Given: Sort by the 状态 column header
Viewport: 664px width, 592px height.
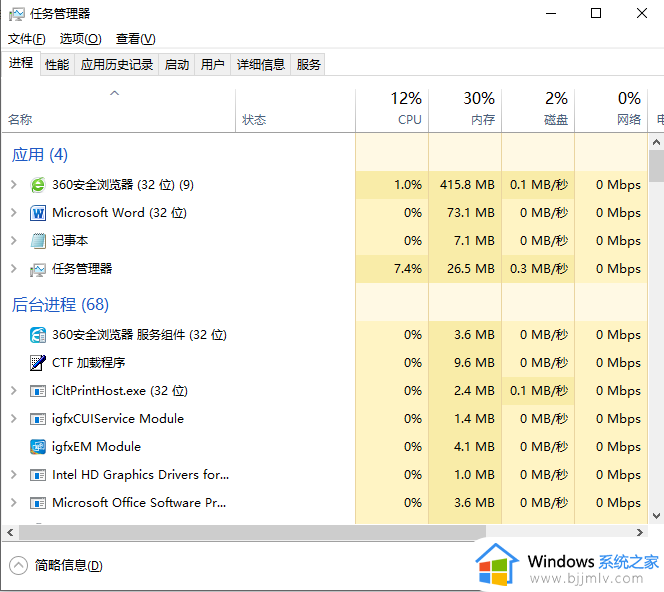Looking at the screenshot, I should point(295,111).
